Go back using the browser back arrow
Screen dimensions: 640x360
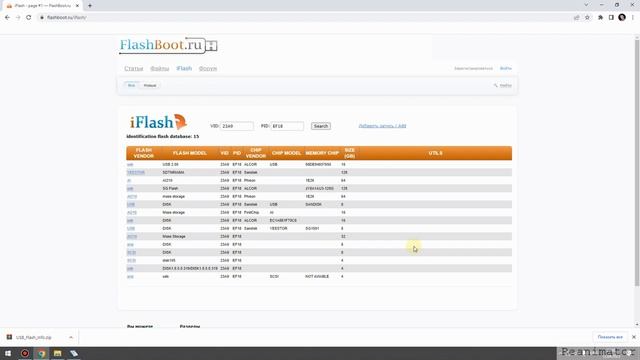pos(7,18)
